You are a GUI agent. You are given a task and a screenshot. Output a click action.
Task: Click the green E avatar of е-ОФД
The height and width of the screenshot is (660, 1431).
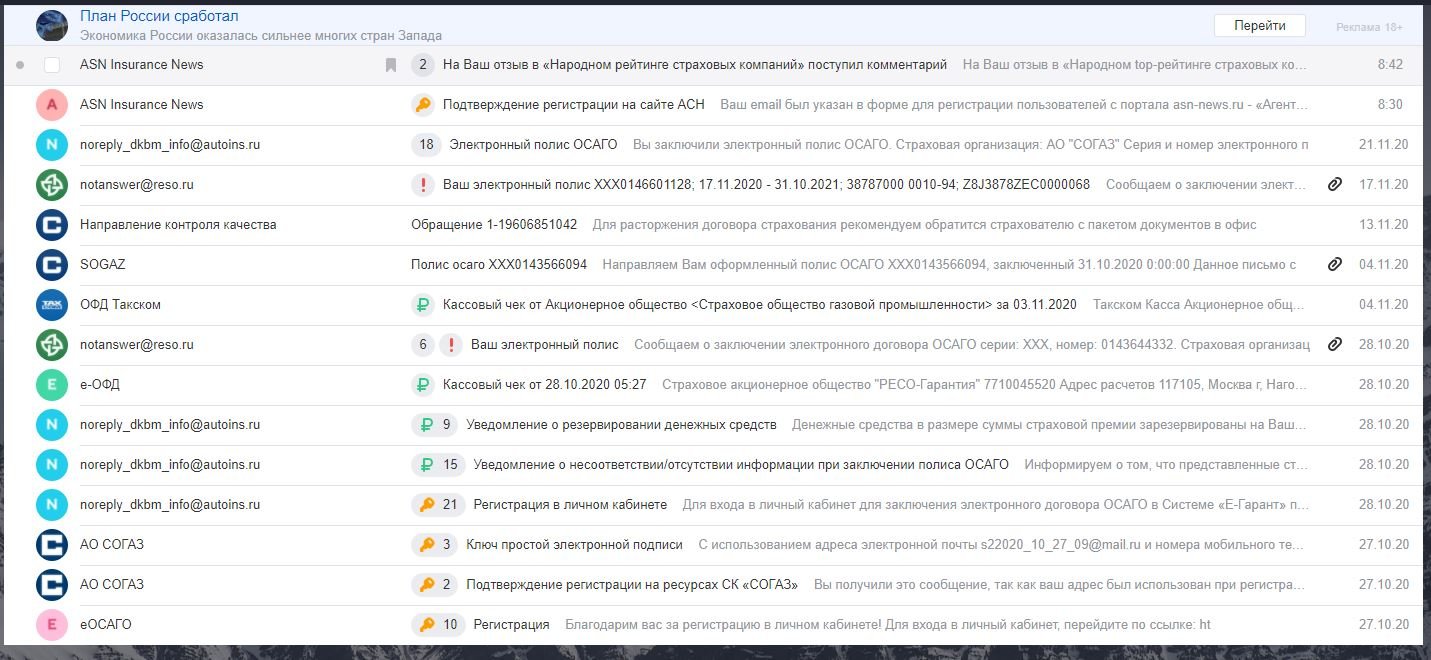click(52, 385)
